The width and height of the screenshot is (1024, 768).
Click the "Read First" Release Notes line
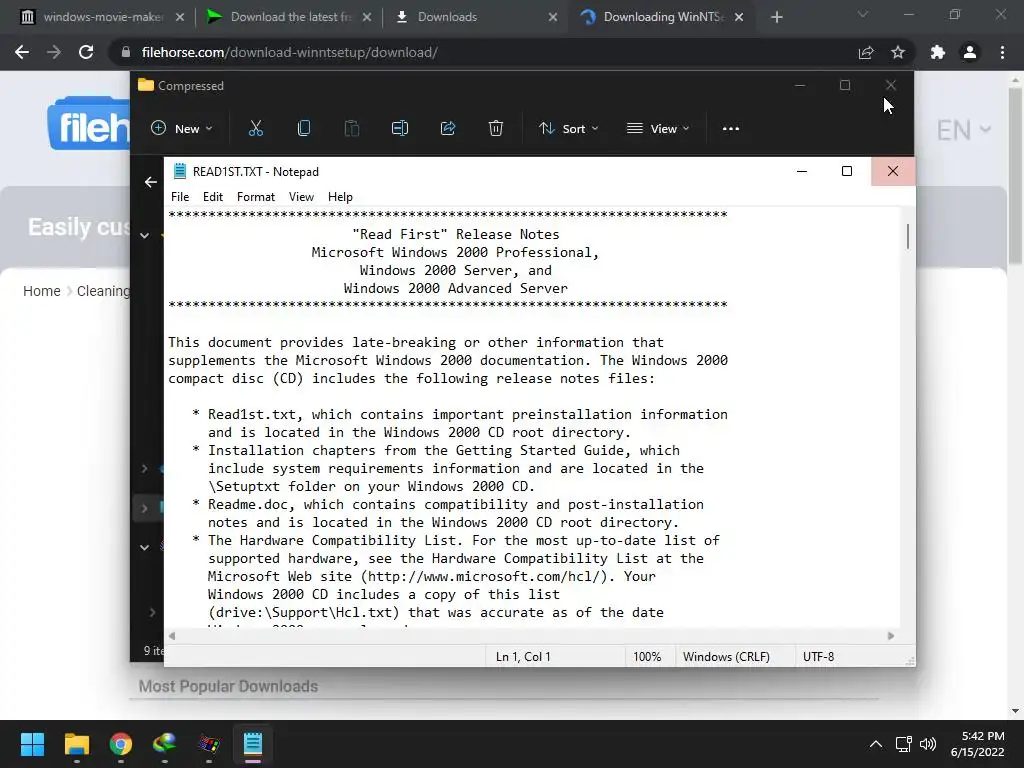(x=455, y=234)
